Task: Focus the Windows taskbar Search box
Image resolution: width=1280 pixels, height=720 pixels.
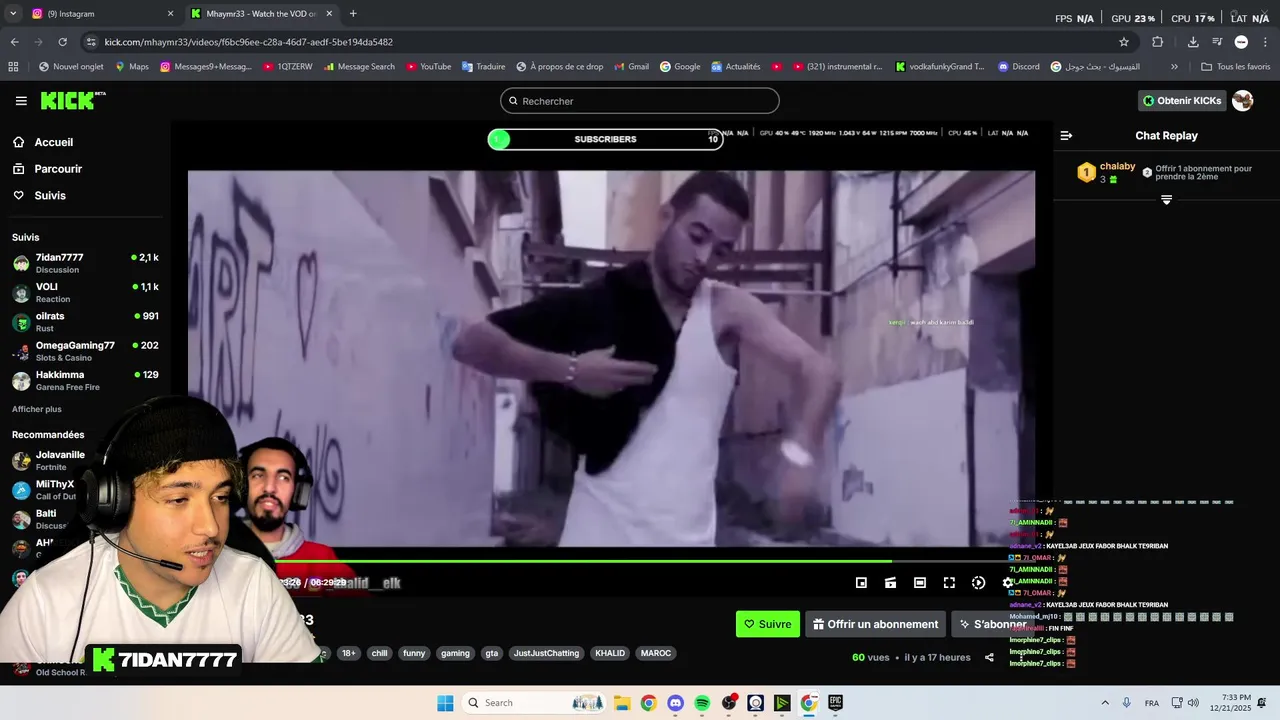Action: [x=535, y=703]
